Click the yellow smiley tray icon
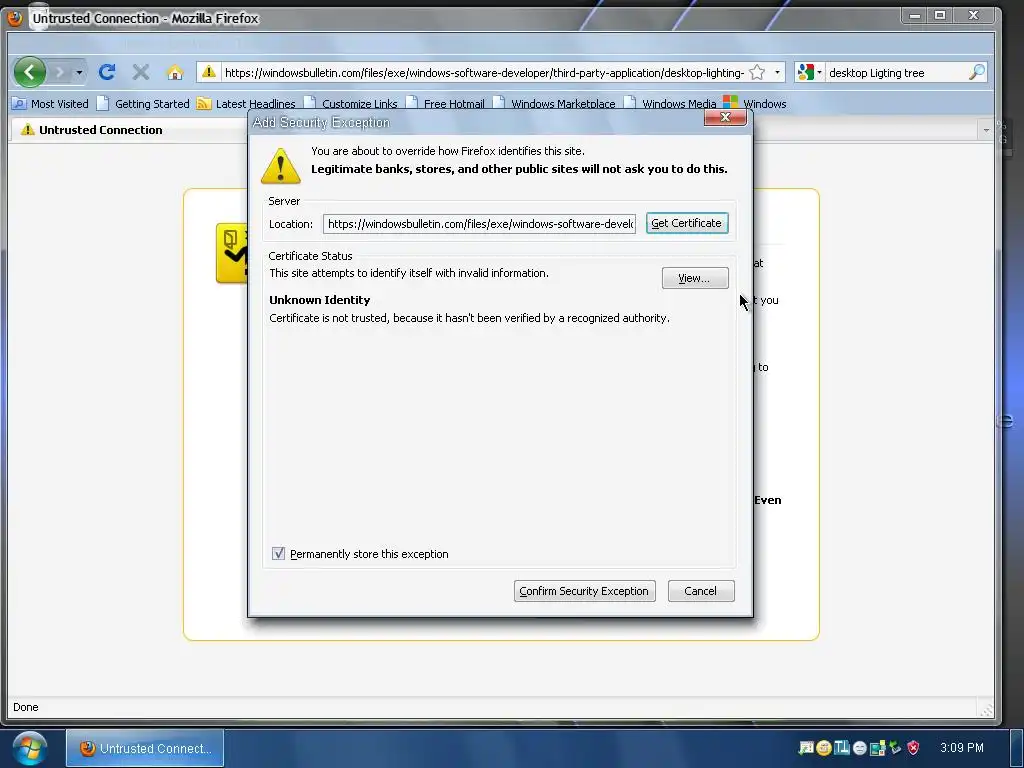 (824, 748)
